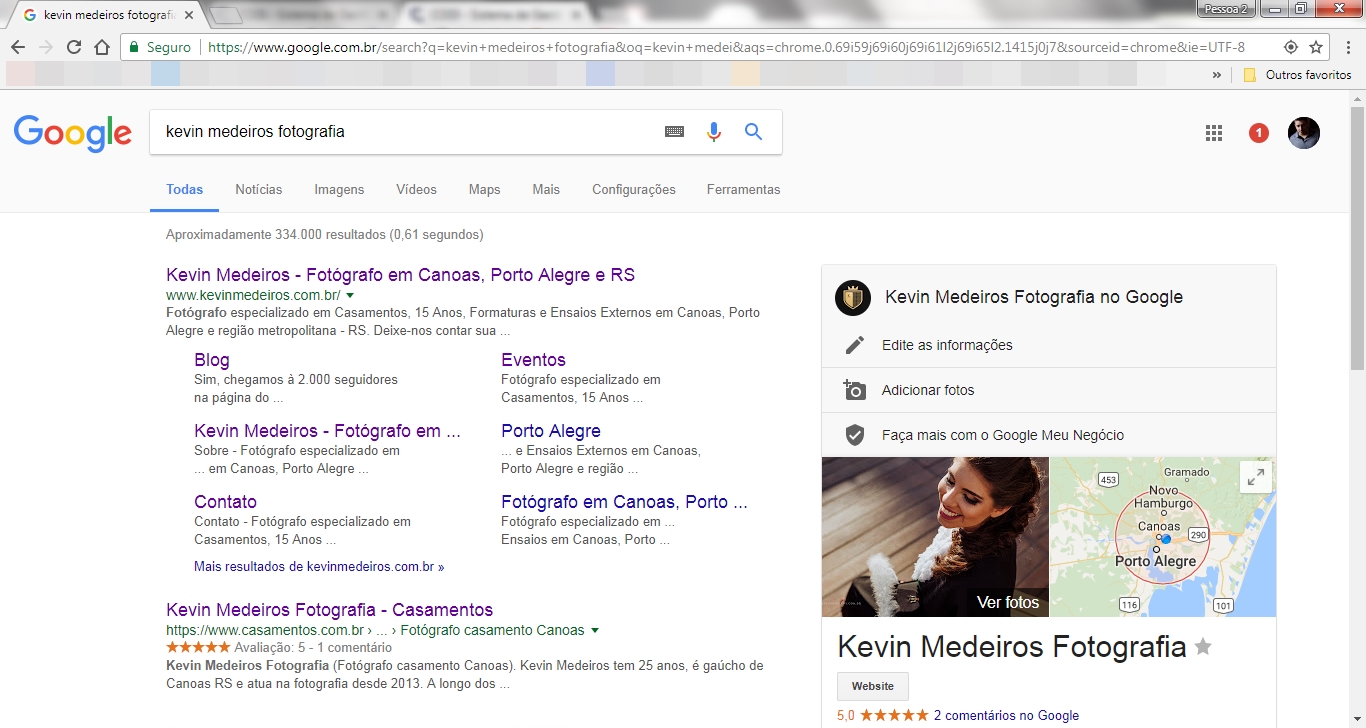Open Kevin Medeiros - Fotógrafo em ... sitelink
1366x728 pixels.
(327, 431)
